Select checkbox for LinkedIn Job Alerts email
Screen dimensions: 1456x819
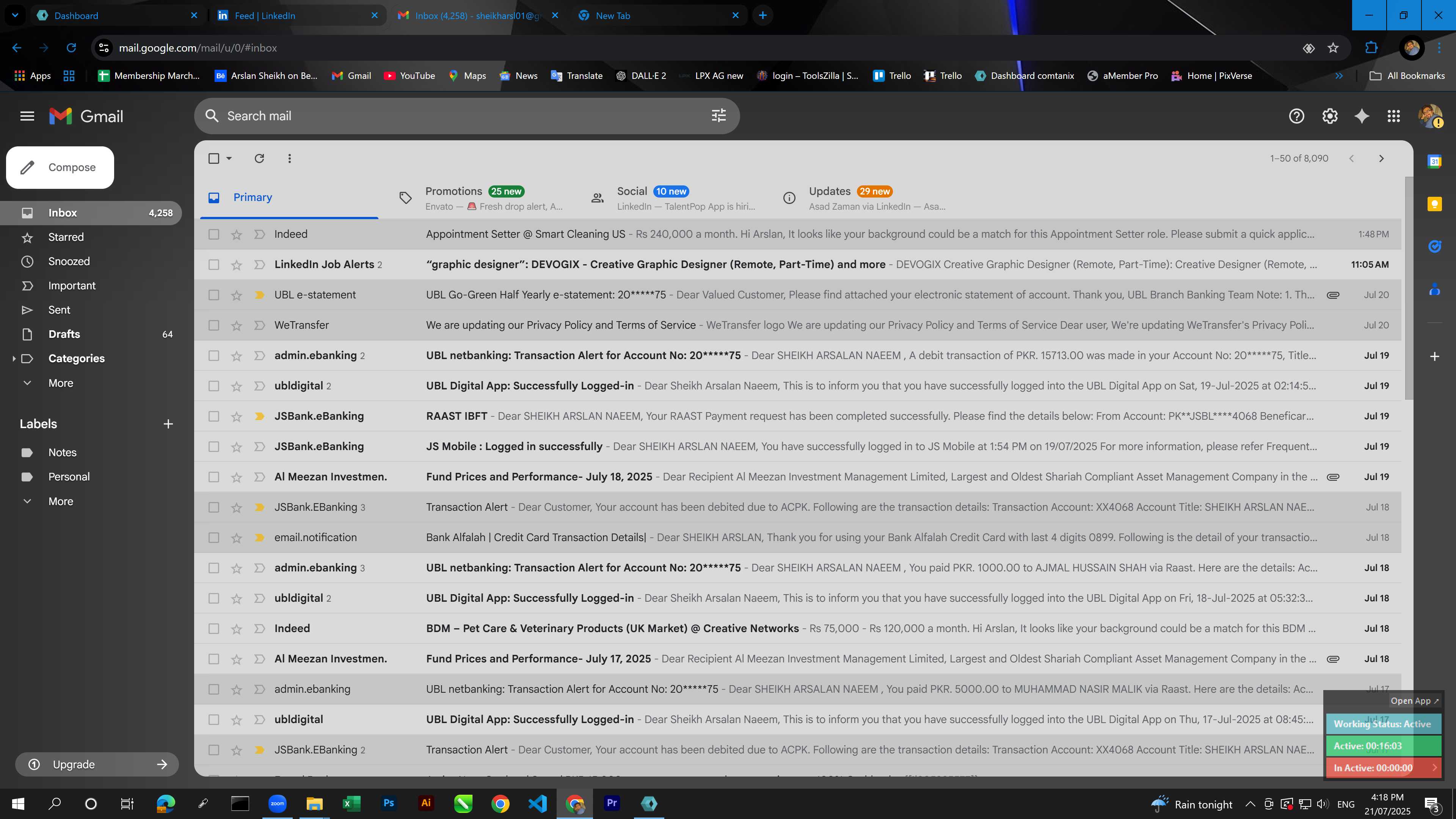(213, 265)
